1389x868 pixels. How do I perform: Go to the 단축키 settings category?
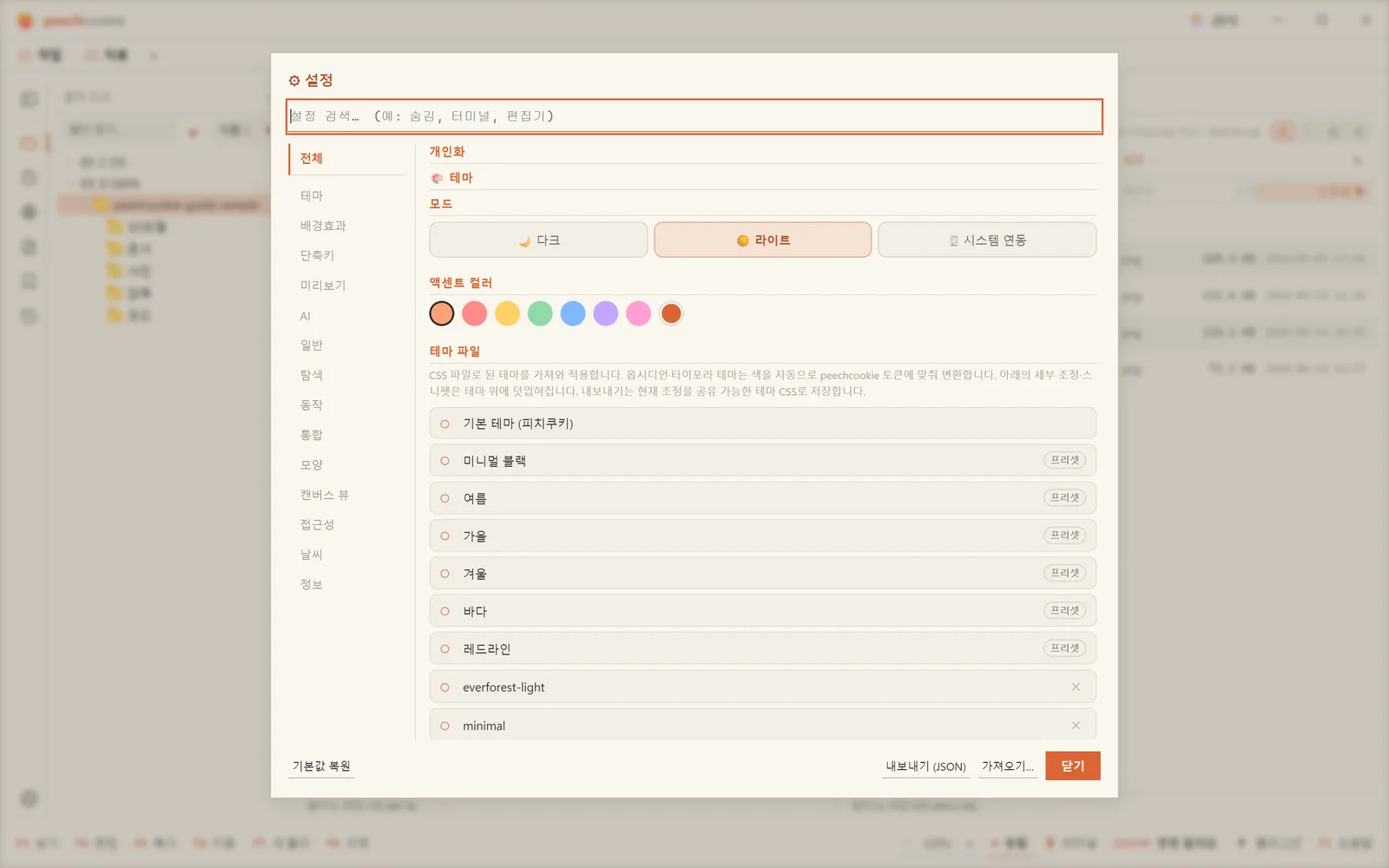346,255
